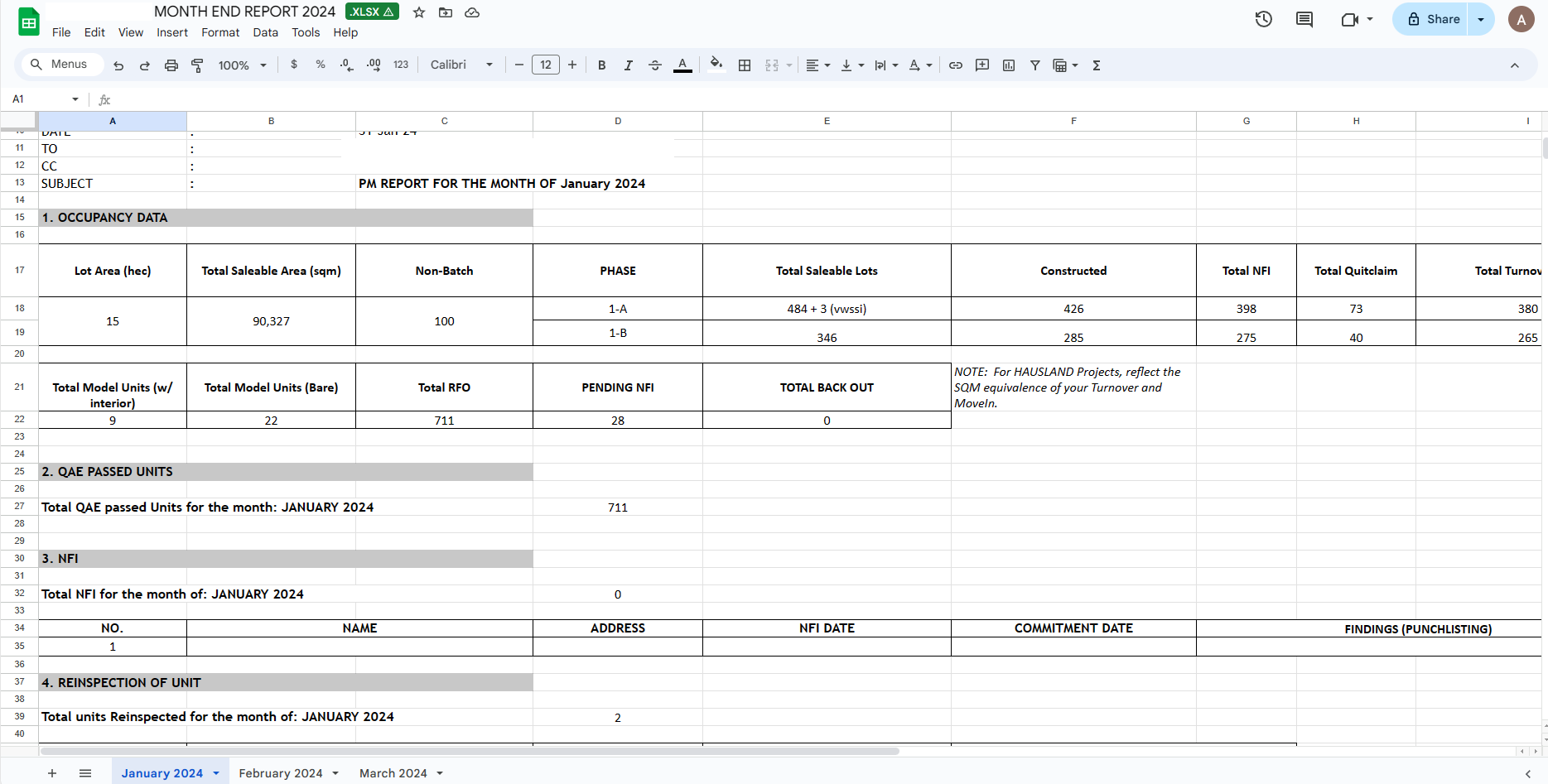Collapse the menus with the chevron
1548x784 pixels.
point(1514,65)
